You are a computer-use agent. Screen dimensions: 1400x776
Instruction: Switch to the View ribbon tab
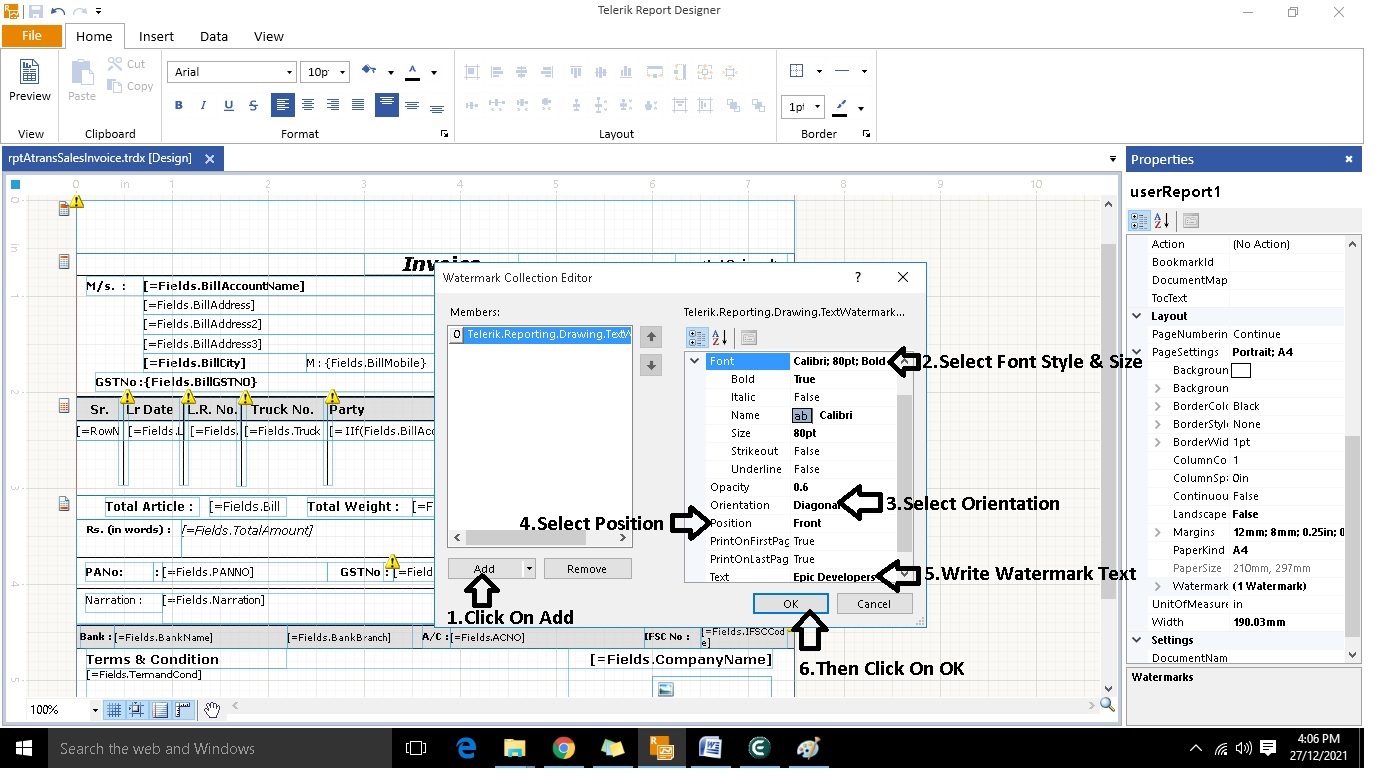268,36
